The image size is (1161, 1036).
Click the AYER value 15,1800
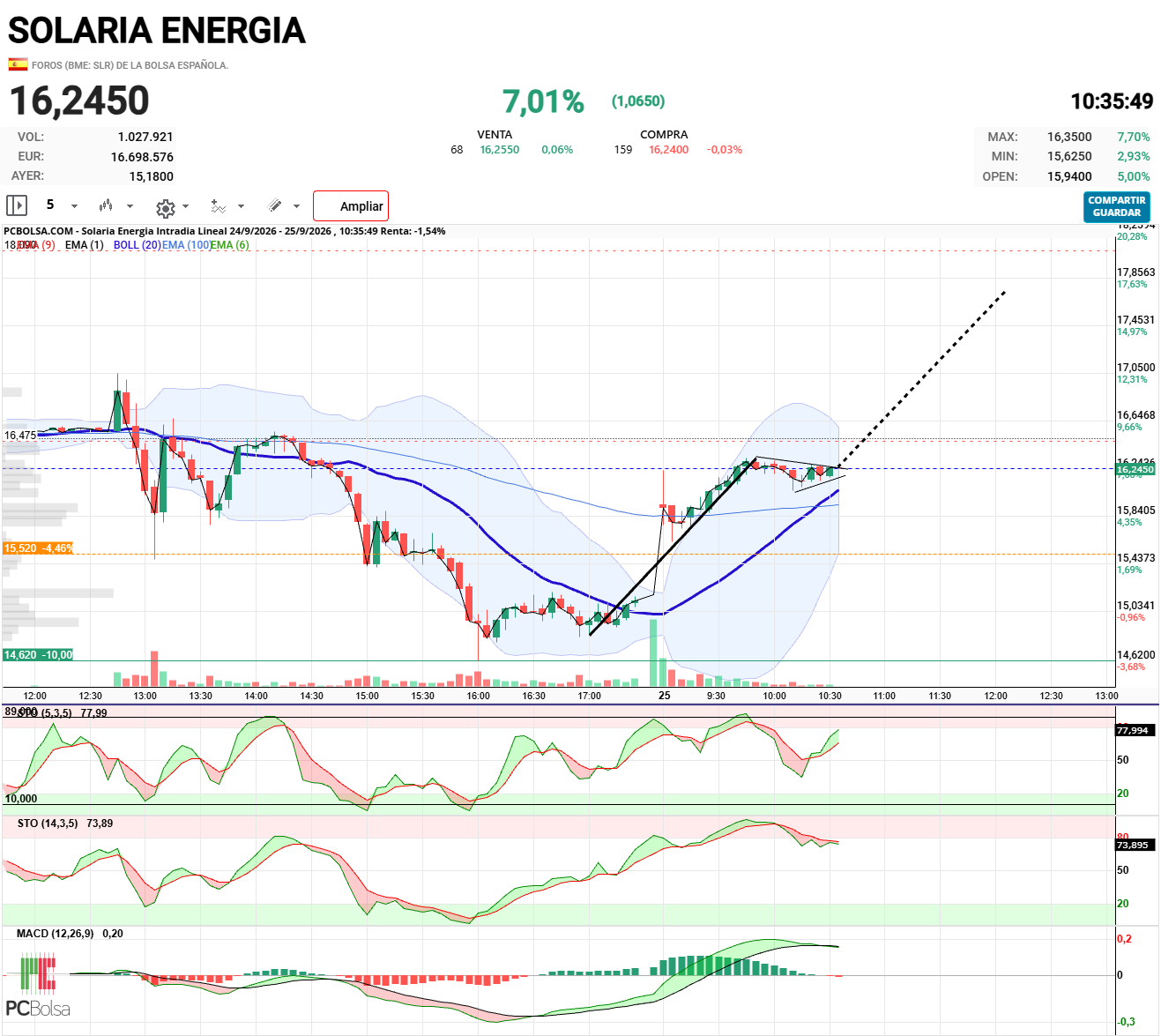pos(152,176)
